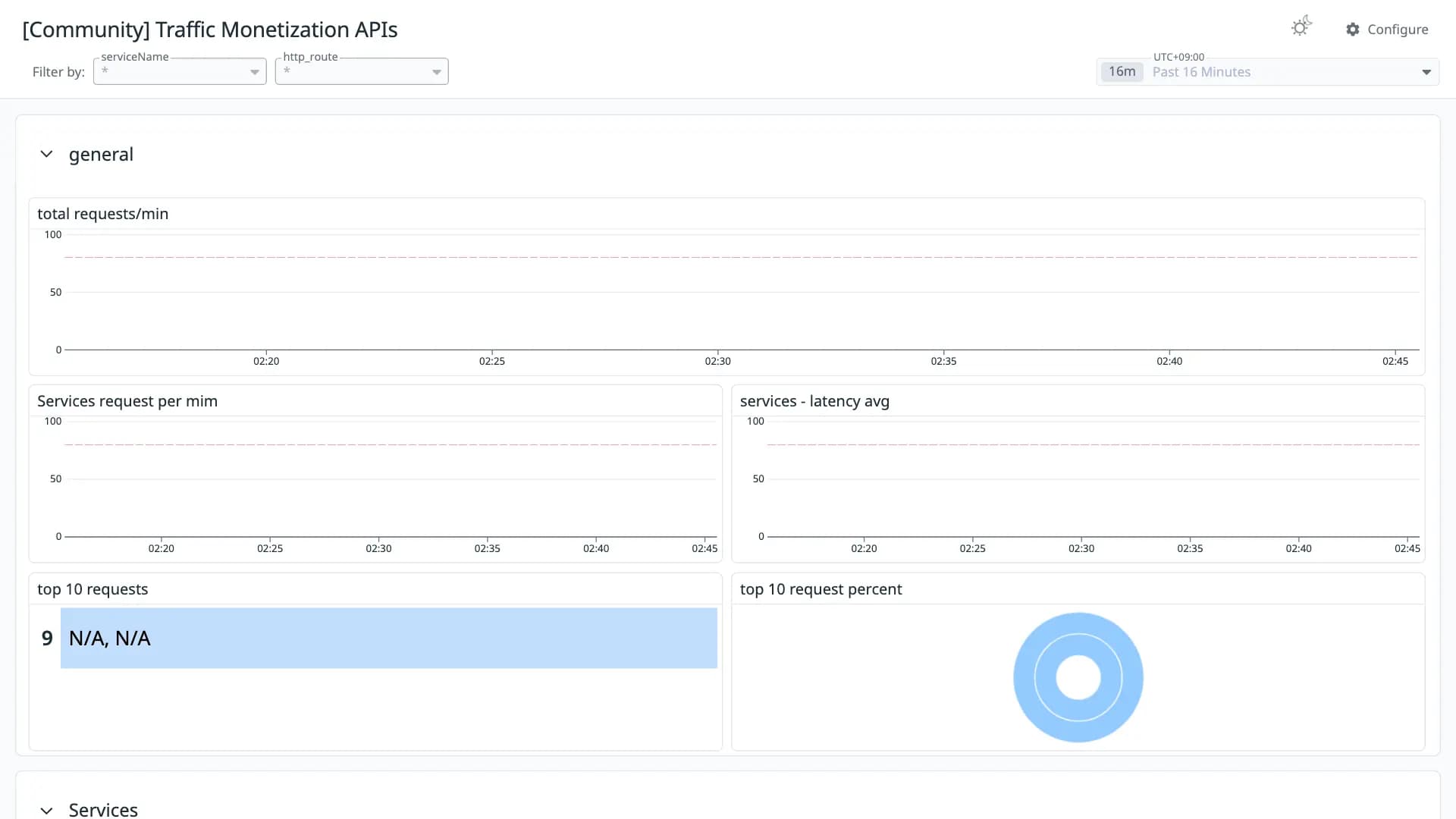1456x819 pixels.
Task: Click the Configure gear icon
Action: tap(1353, 30)
